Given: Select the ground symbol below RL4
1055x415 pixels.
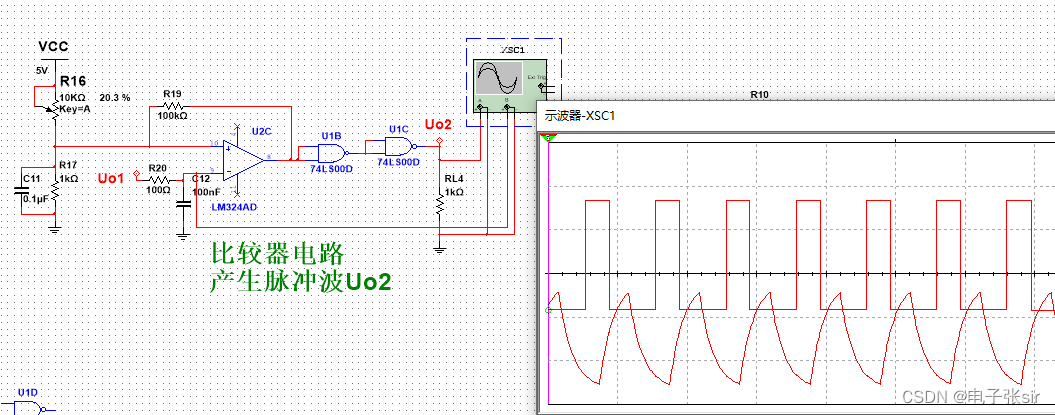Looking at the screenshot, I should click(x=439, y=250).
